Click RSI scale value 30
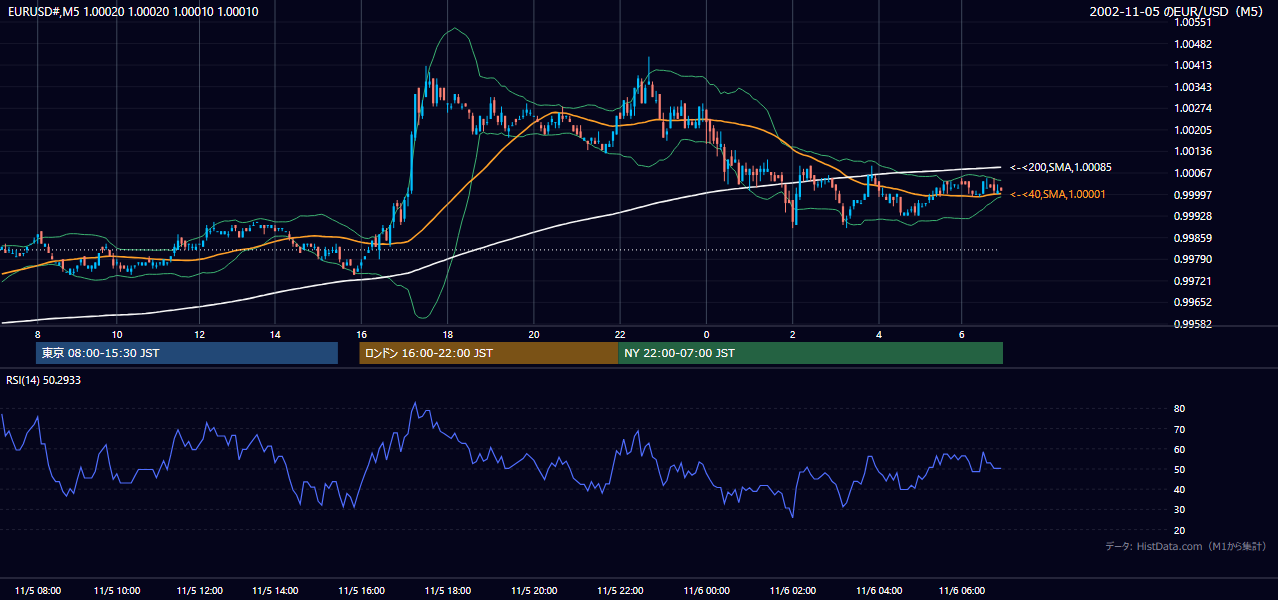Image resolution: width=1278 pixels, height=600 pixels. (1180, 510)
